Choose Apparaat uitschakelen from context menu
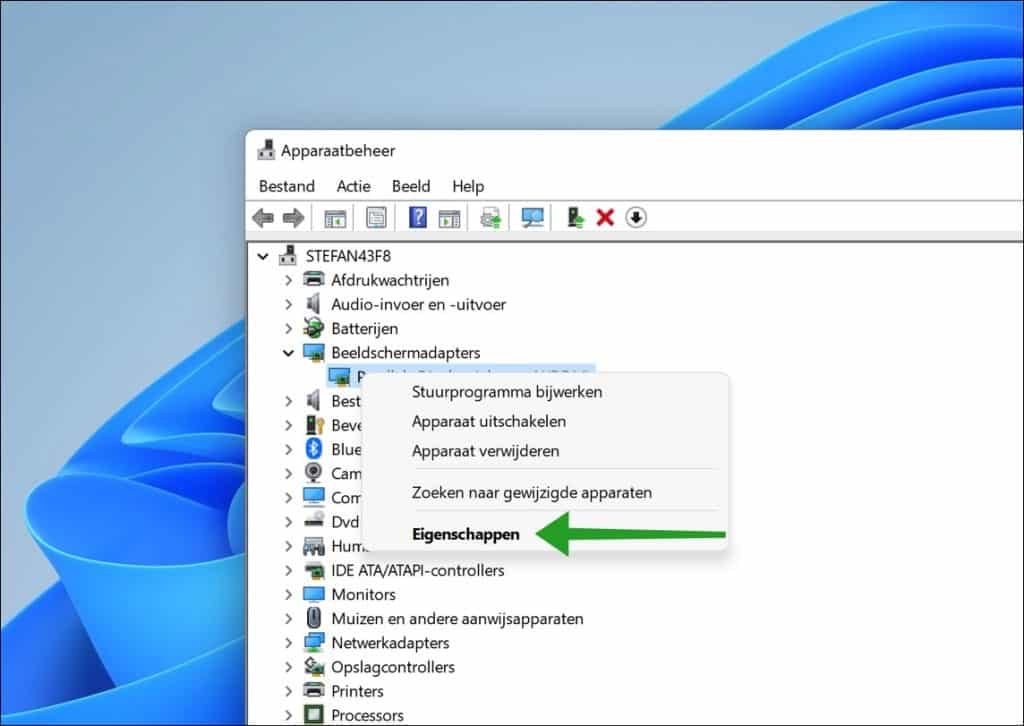 pyautogui.click(x=489, y=421)
